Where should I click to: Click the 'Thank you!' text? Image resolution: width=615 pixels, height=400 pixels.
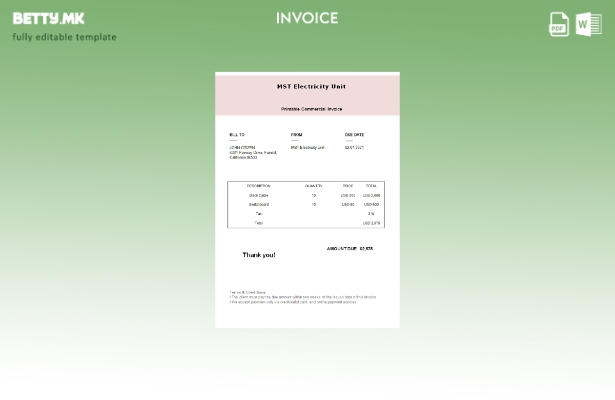259,255
